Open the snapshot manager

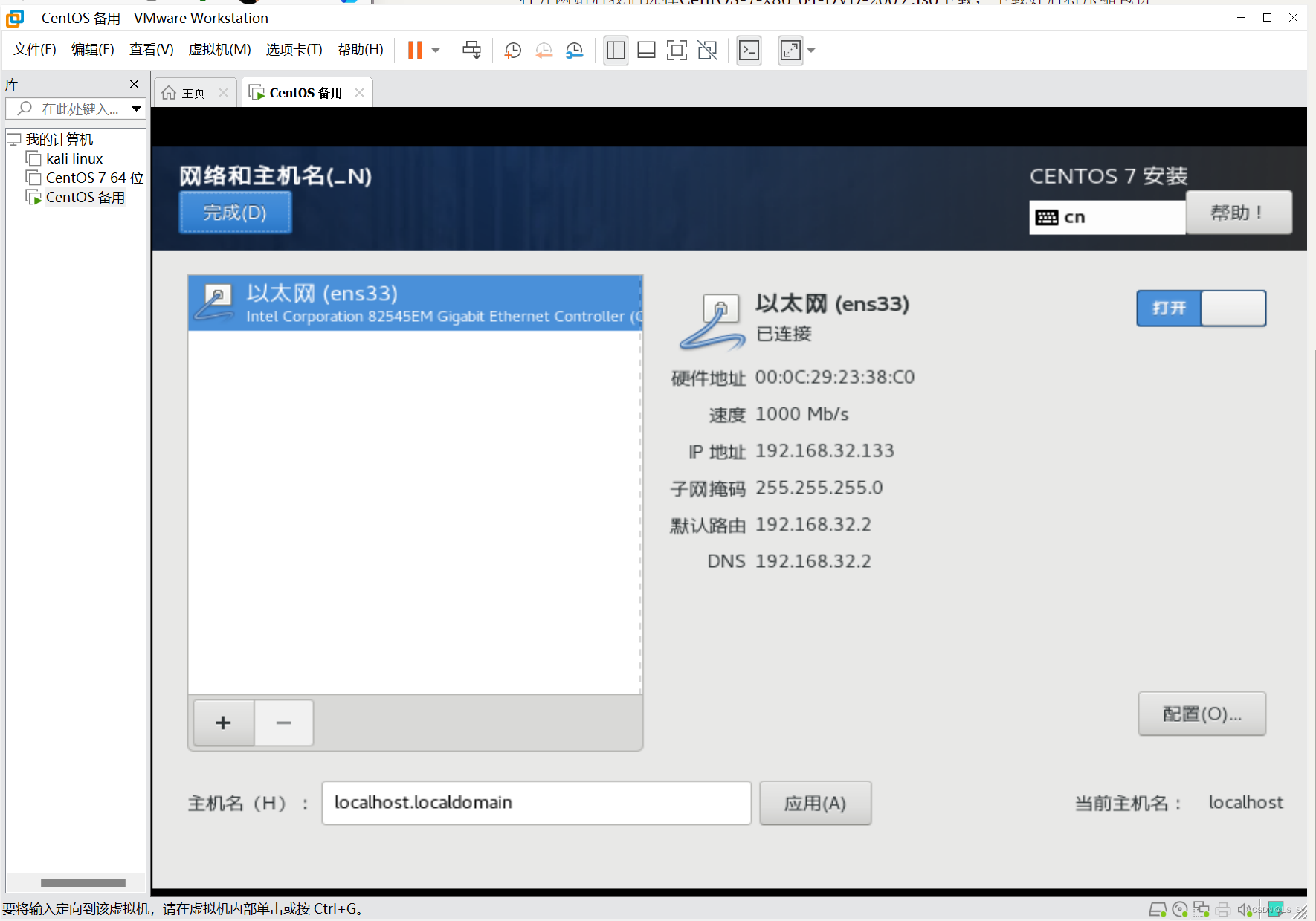click(x=575, y=50)
